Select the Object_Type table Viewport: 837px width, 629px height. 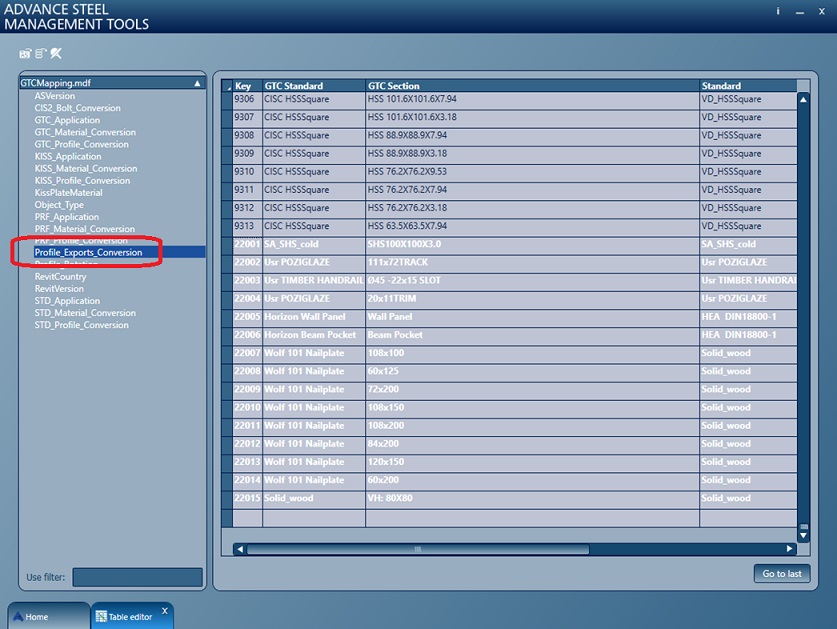pyautogui.click(x=59, y=205)
